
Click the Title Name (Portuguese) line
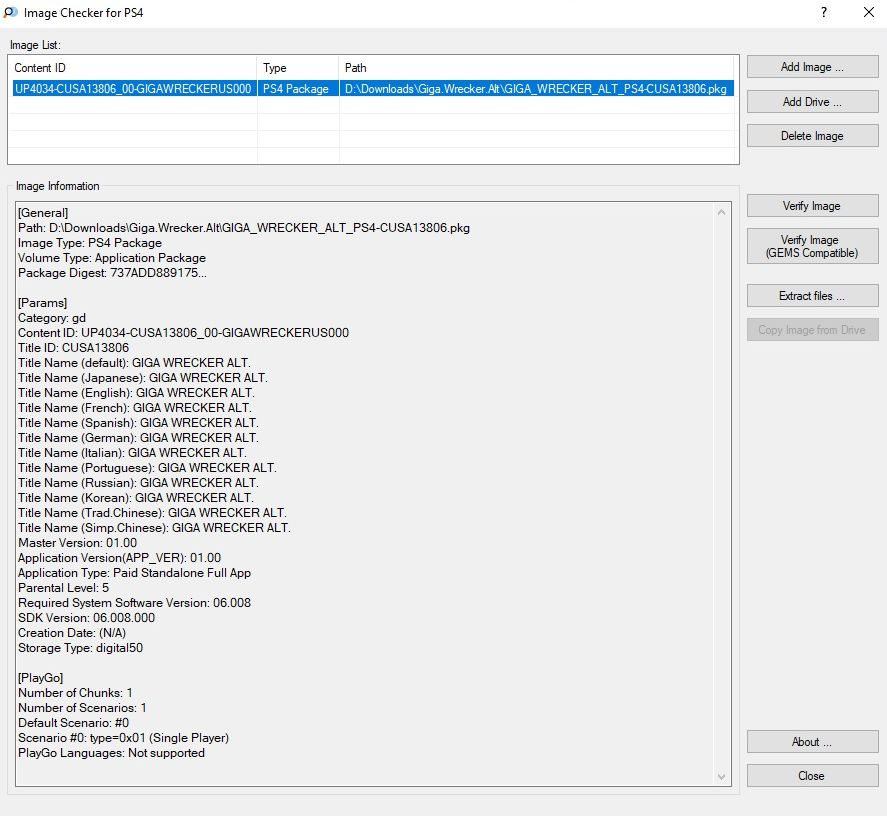pos(147,468)
